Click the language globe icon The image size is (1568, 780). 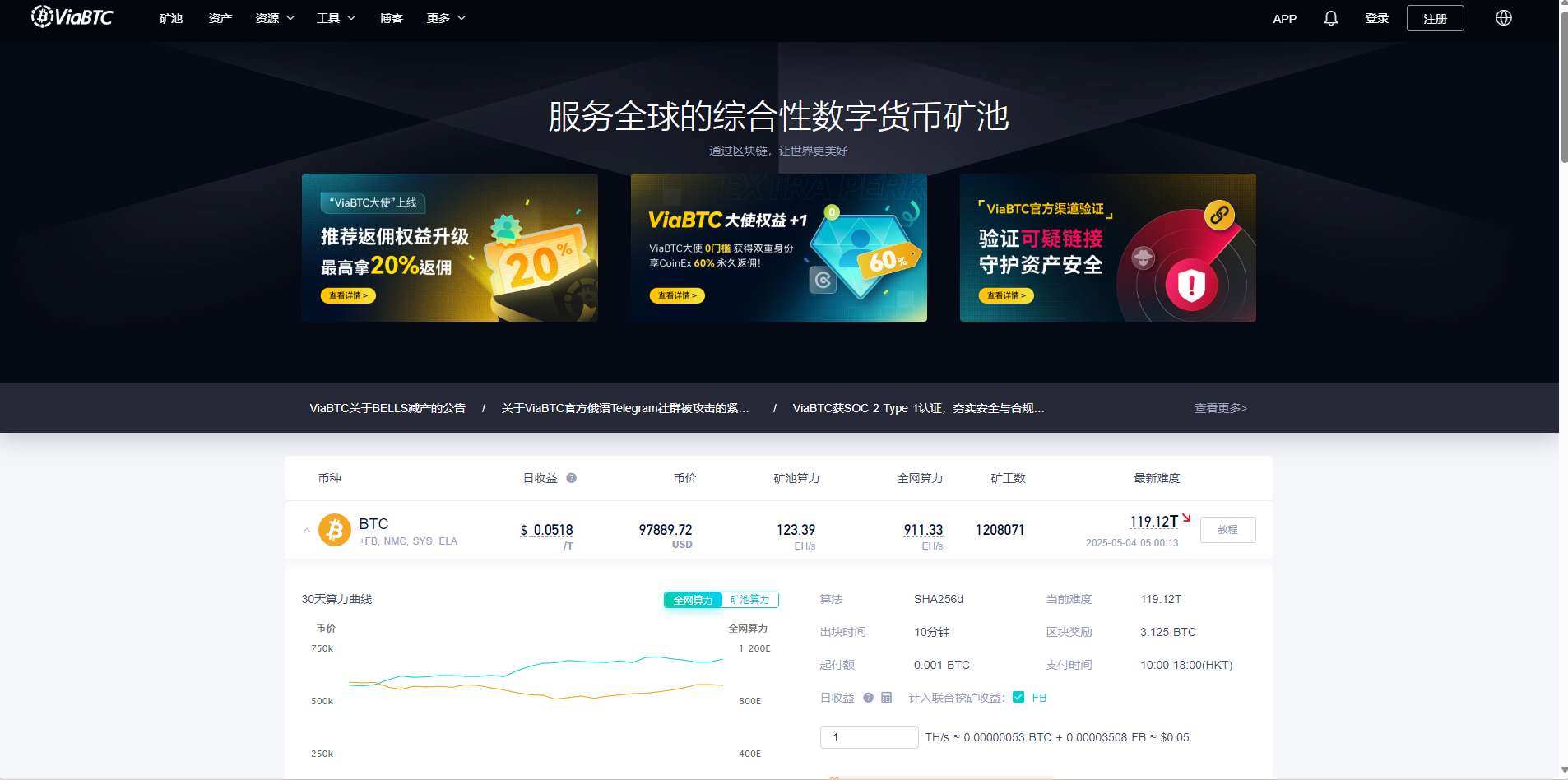(1504, 17)
